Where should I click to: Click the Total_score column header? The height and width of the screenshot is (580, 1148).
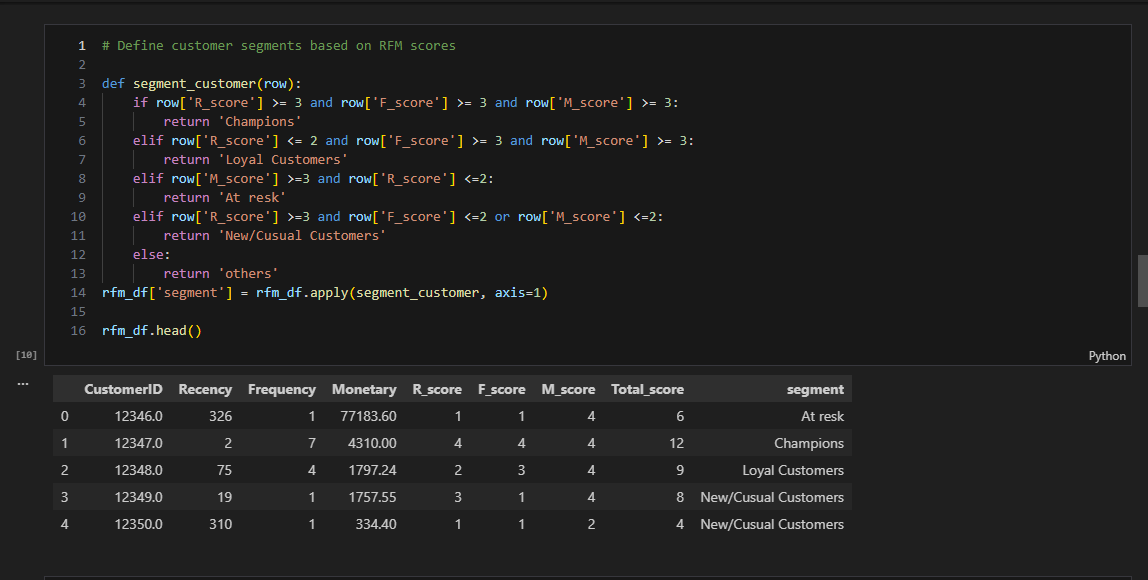click(x=650, y=389)
